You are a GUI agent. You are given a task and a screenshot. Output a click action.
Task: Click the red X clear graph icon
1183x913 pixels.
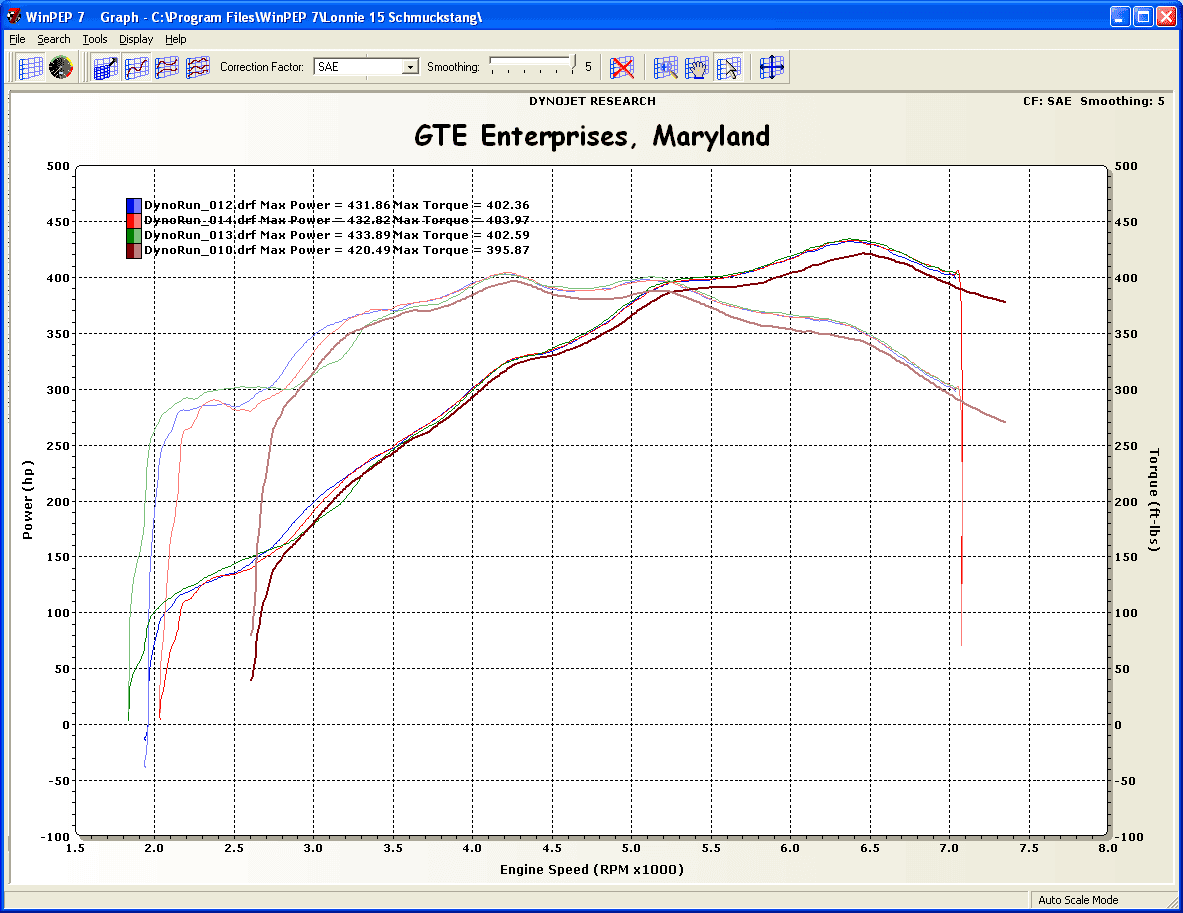click(622, 67)
